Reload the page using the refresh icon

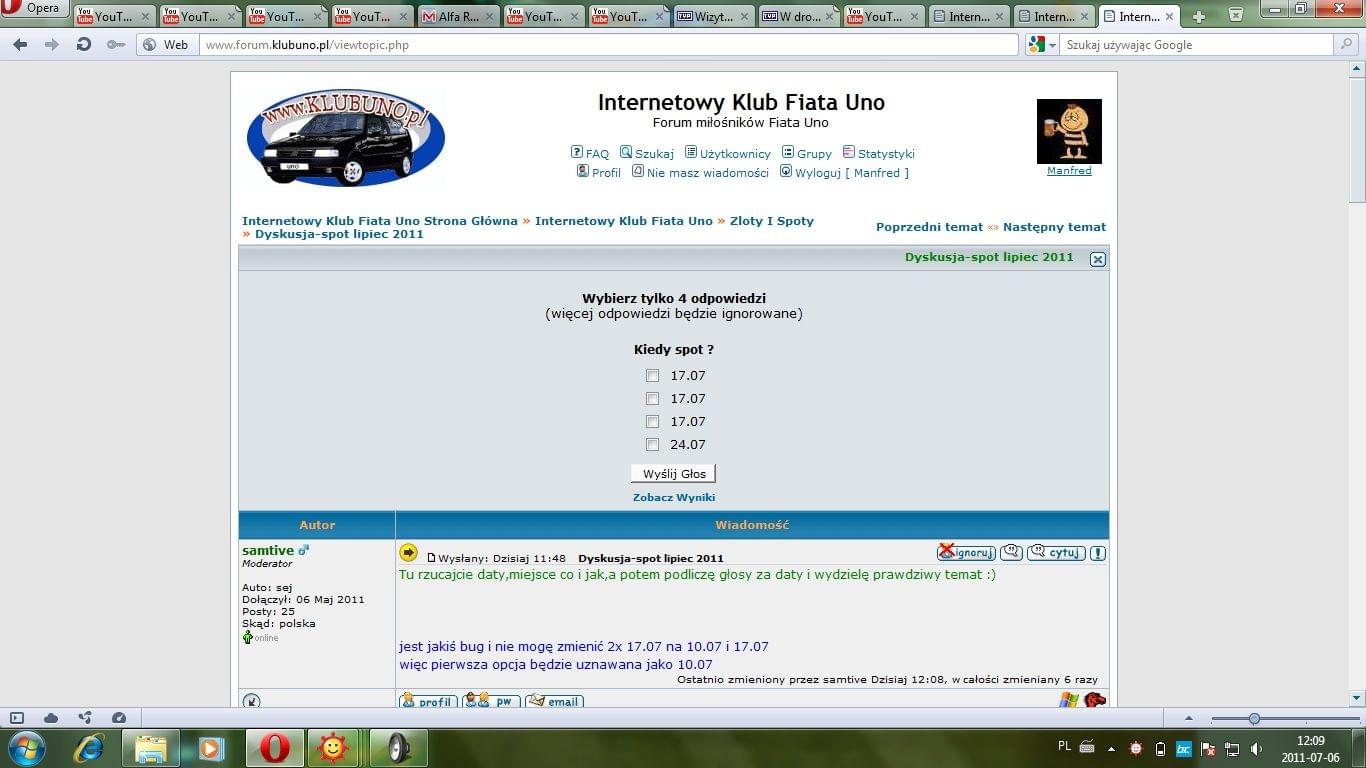tap(84, 45)
